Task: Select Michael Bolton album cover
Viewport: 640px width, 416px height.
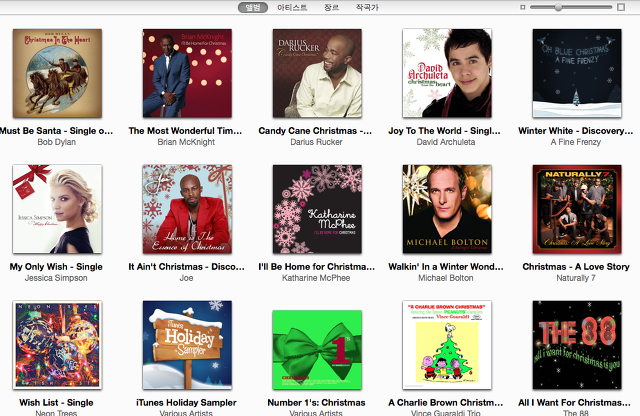Action: click(447, 209)
